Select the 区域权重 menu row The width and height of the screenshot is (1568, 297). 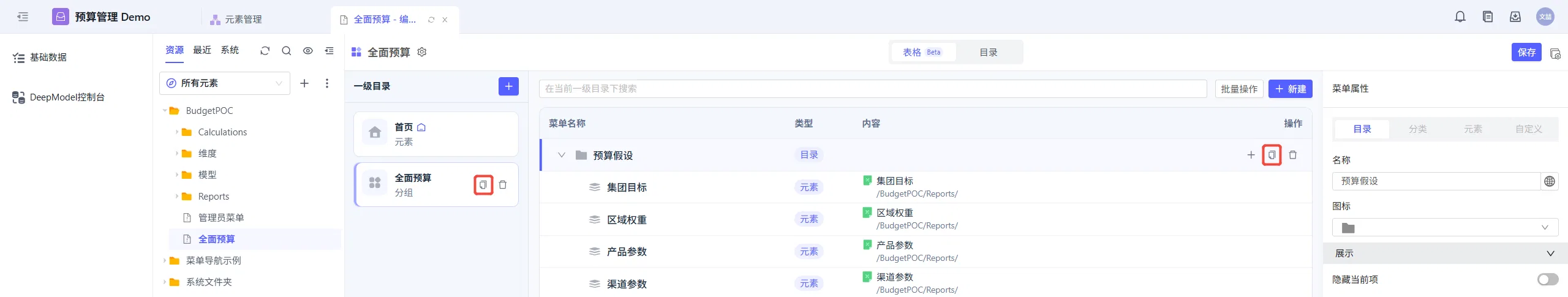click(x=926, y=220)
